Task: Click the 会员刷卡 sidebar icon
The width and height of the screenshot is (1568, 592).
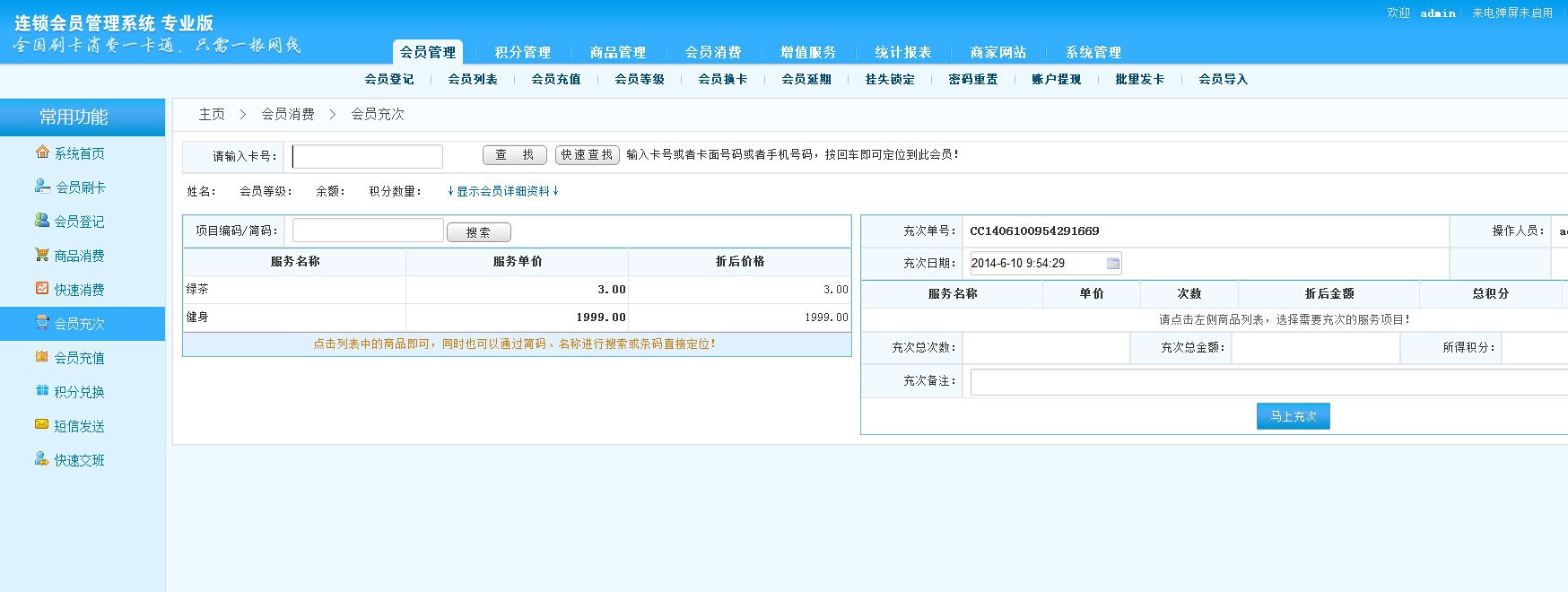Action: pyautogui.click(x=42, y=187)
